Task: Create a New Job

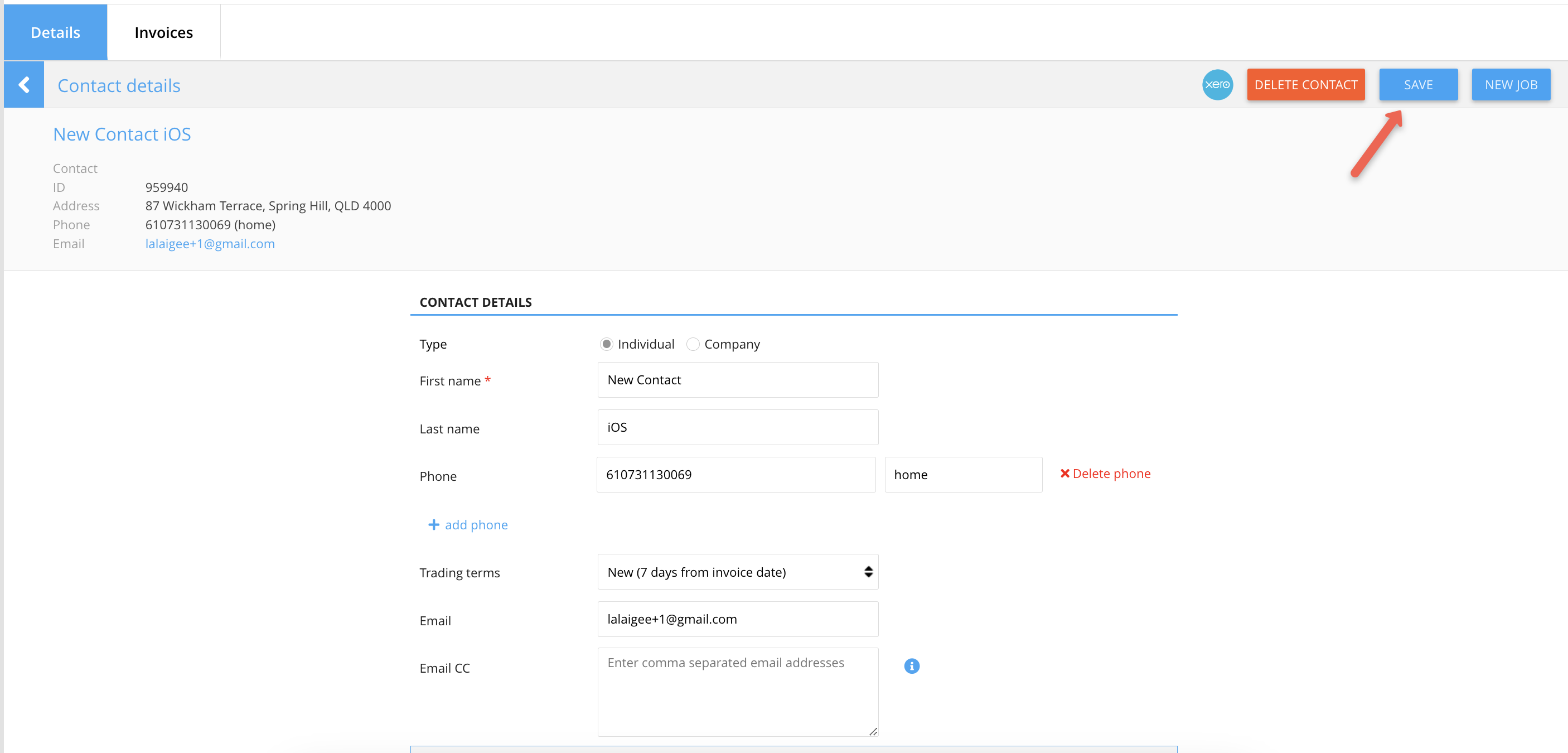Action: click(x=1510, y=85)
